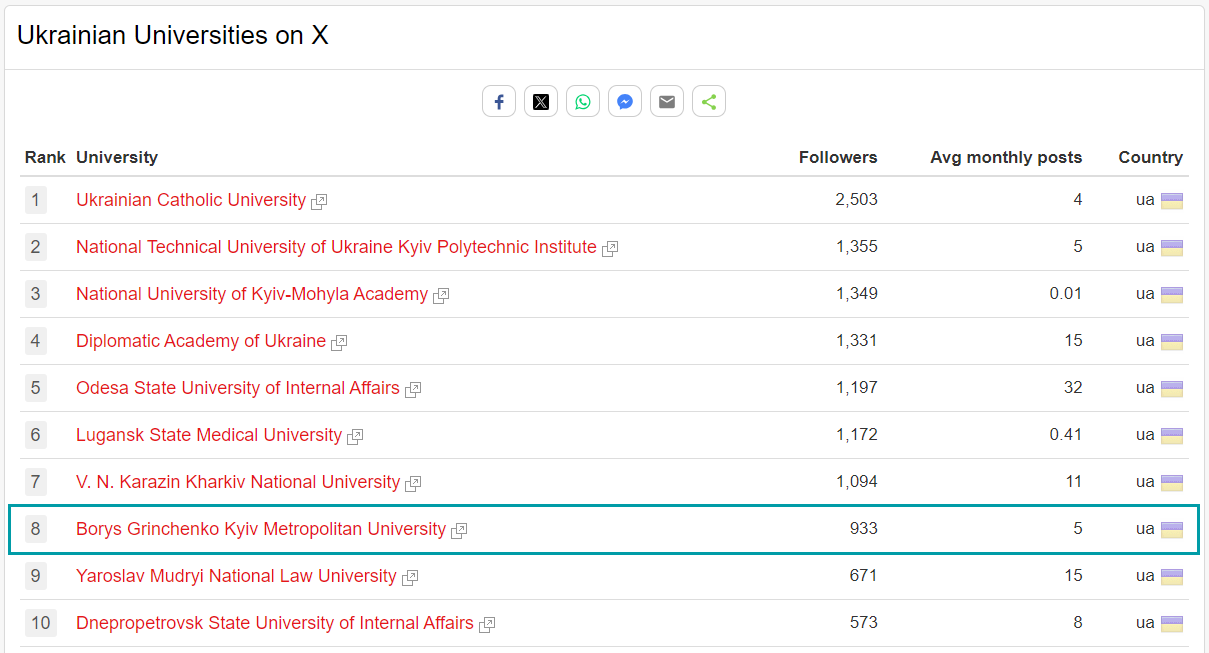The height and width of the screenshot is (653, 1209).
Task: Share page by email icon
Action: click(x=667, y=102)
